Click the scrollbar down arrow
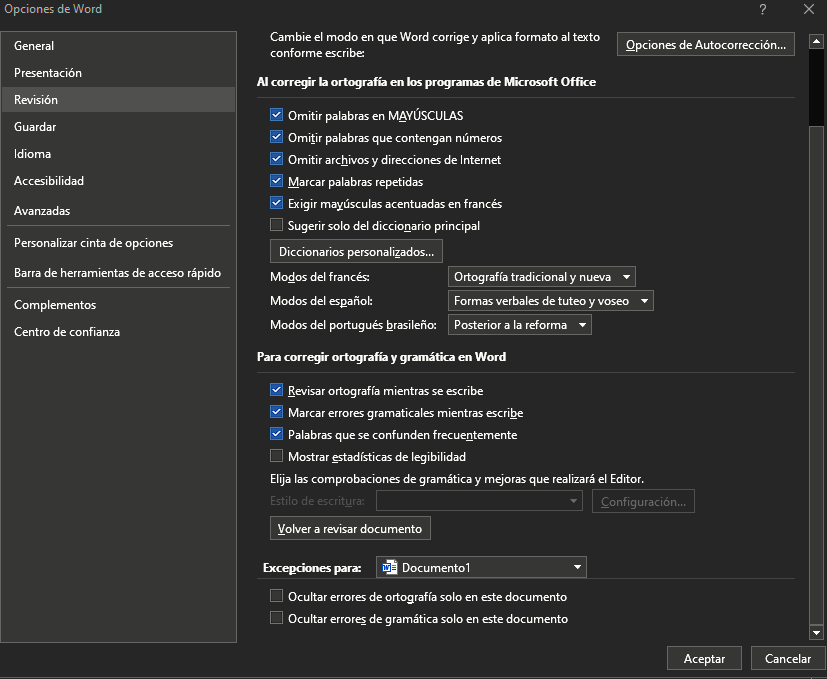The width and height of the screenshot is (827, 679). click(816, 632)
